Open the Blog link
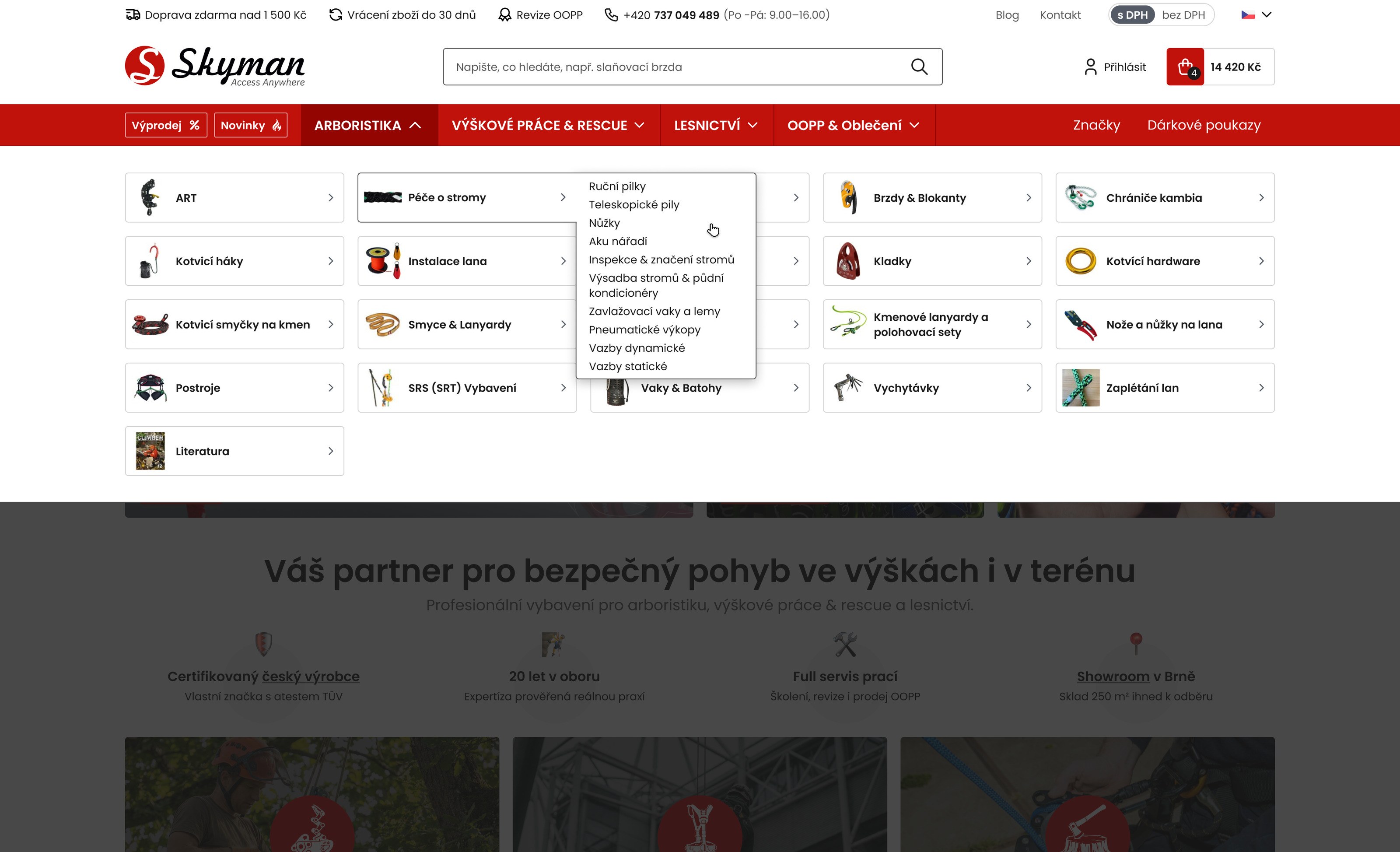Image resolution: width=1400 pixels, height=852 pixels. pyautogui.click(x=1007, y=15)
